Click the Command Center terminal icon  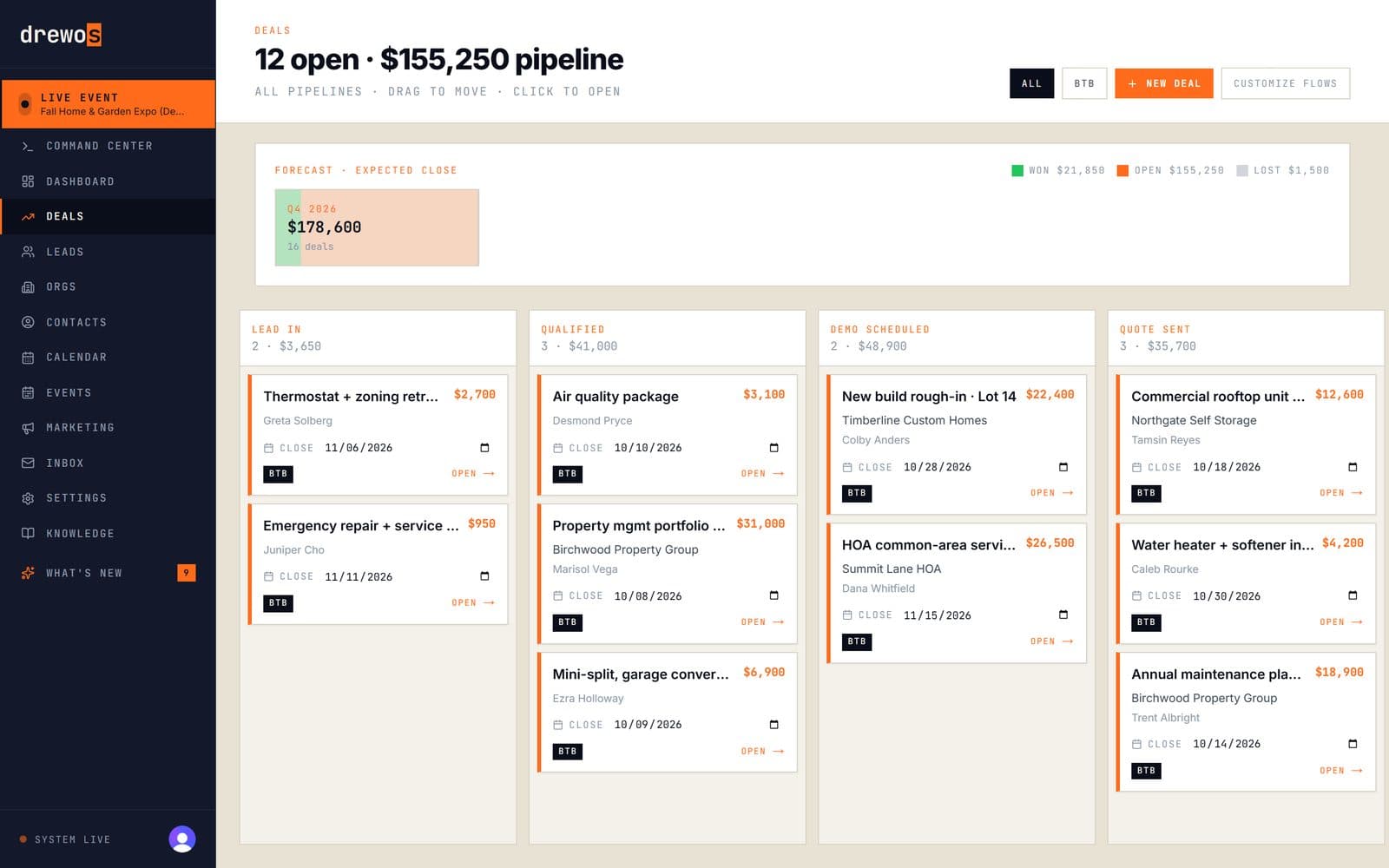coord(28,146)
